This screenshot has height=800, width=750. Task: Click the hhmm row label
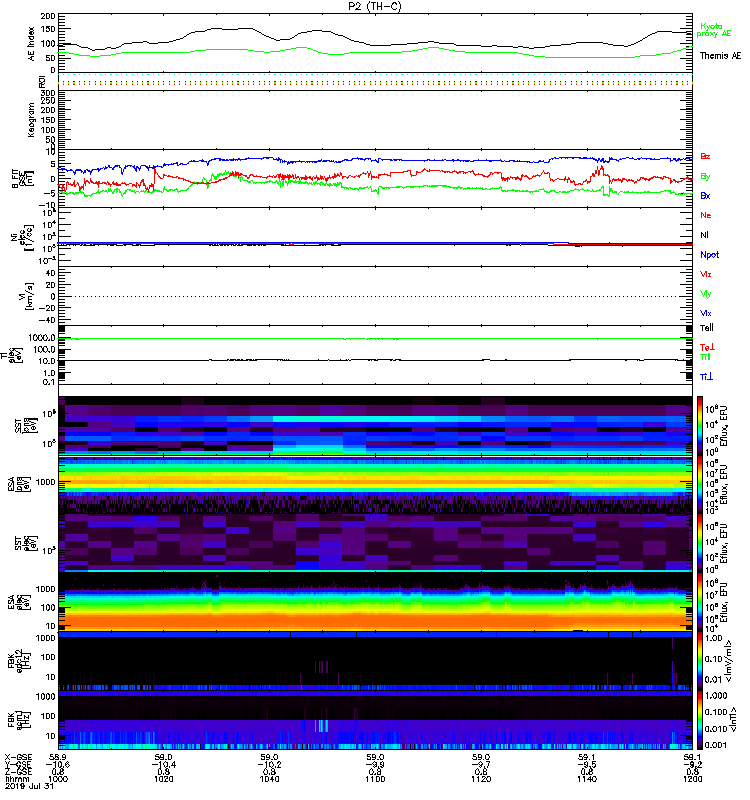tap(17, 779)
